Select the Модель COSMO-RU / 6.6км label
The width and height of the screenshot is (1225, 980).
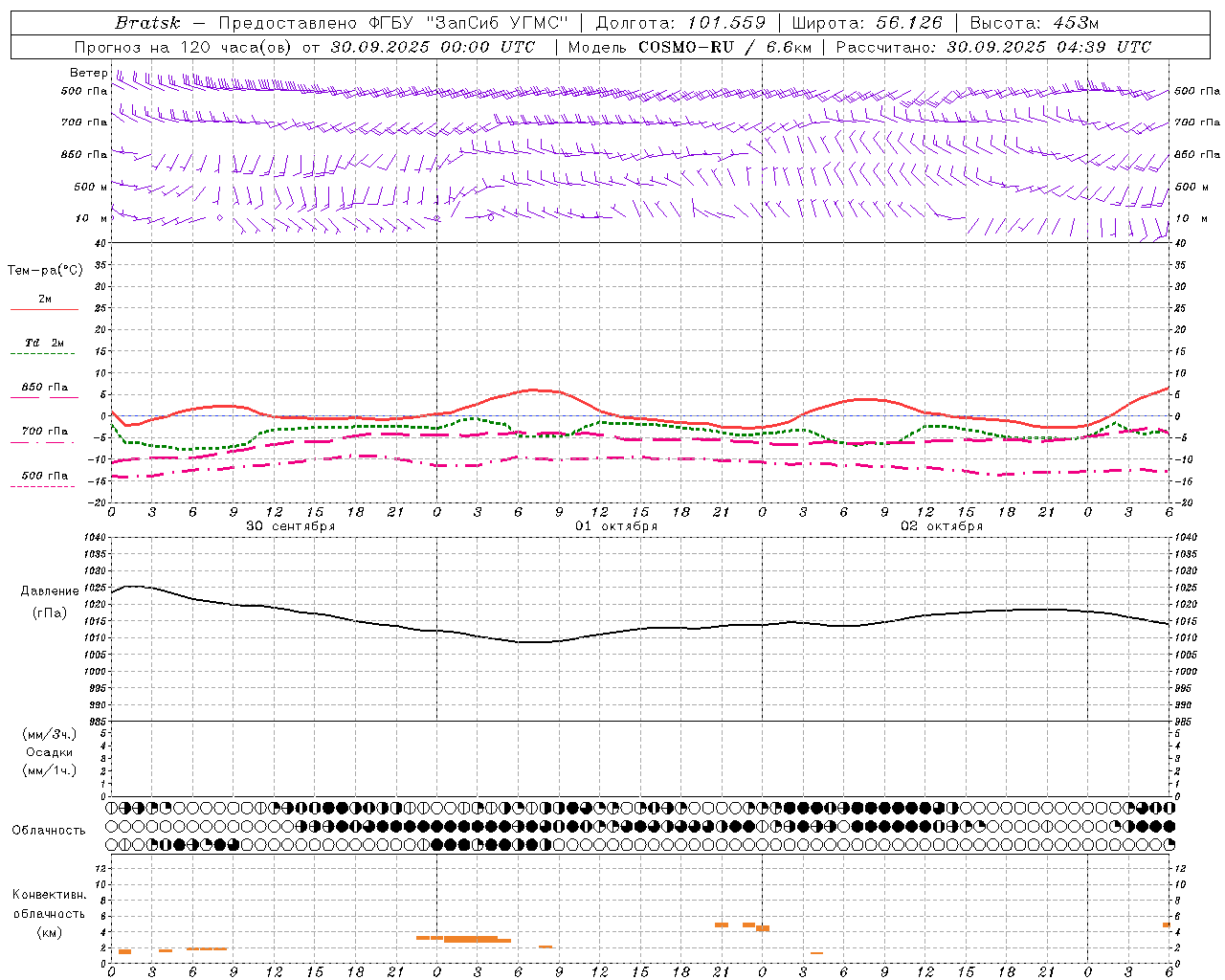690,47
